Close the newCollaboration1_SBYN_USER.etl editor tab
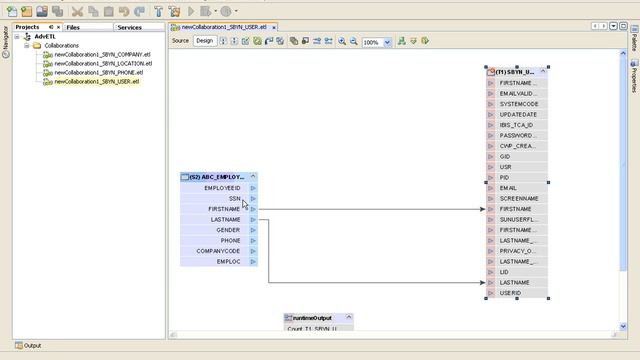Image resolution: width=640 pixels, height=360 pixels. click(274, 27)
